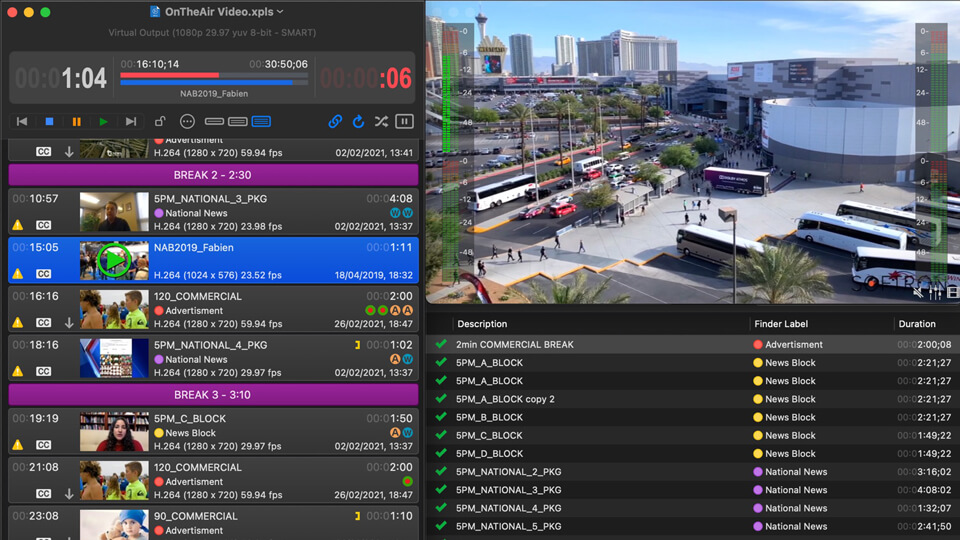
Task: Click the warning icon on 5PM_C_BLOCK playlist row
Action: tap(18, 444)
